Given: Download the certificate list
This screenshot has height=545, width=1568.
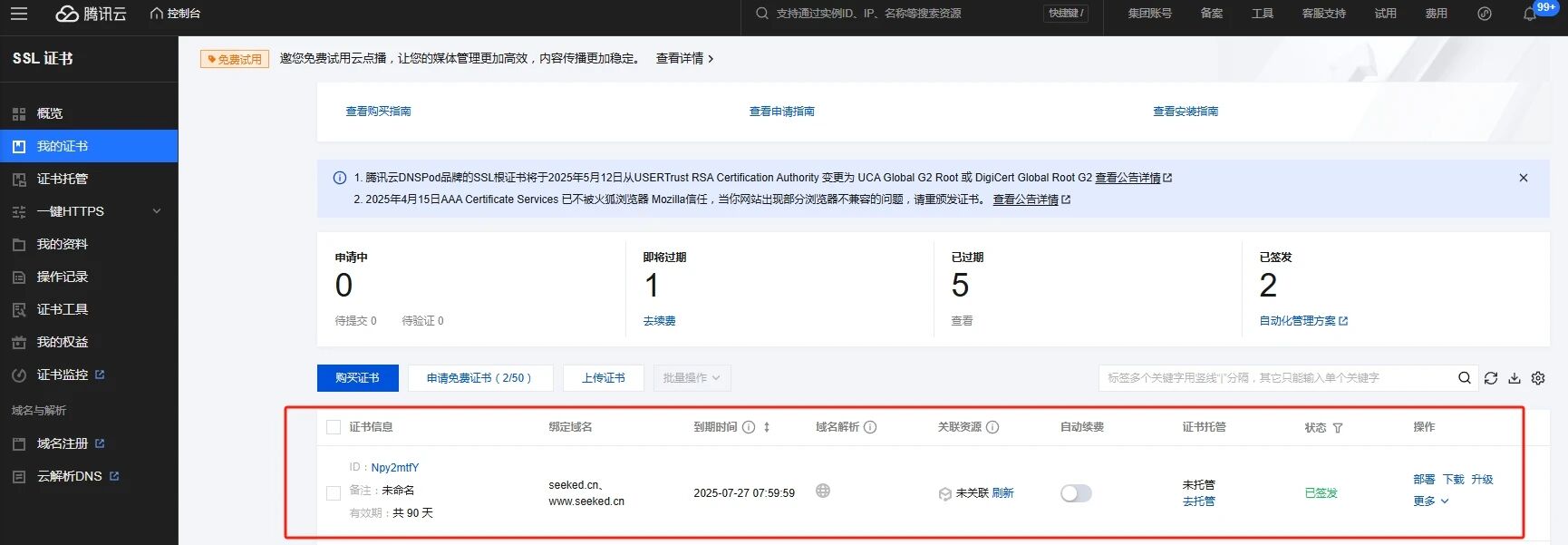Looking at the screenshot, I should pos(1515,378).
